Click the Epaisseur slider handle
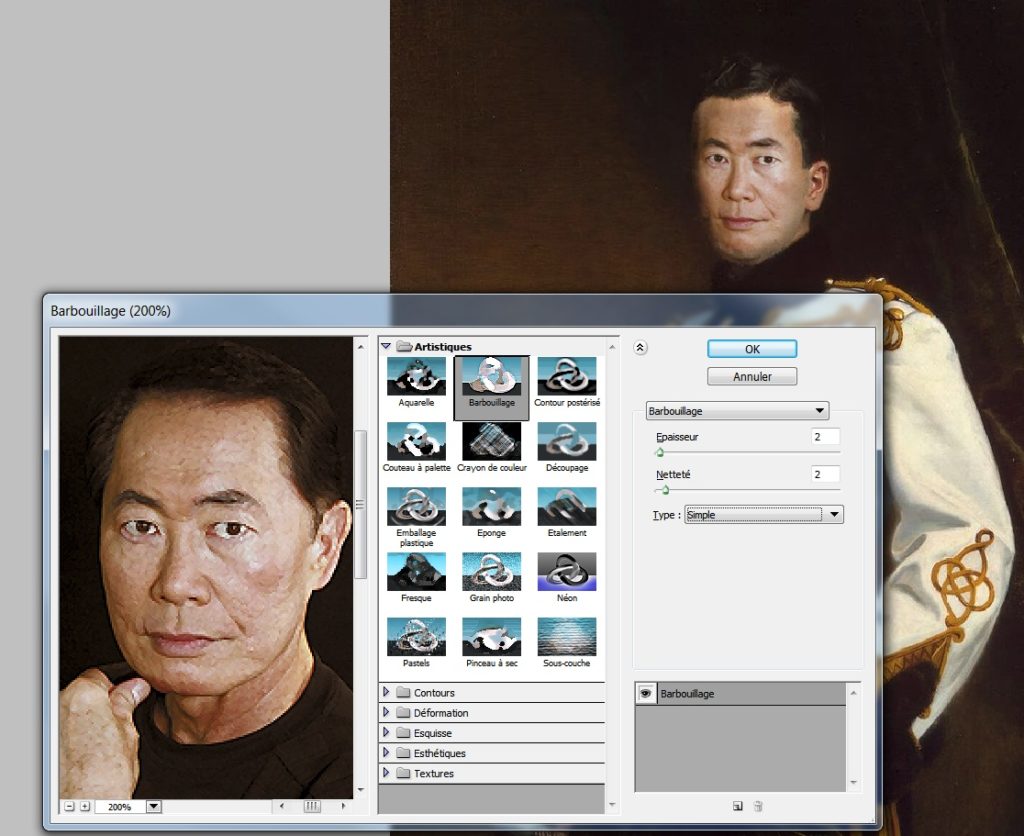 (660, 452)
